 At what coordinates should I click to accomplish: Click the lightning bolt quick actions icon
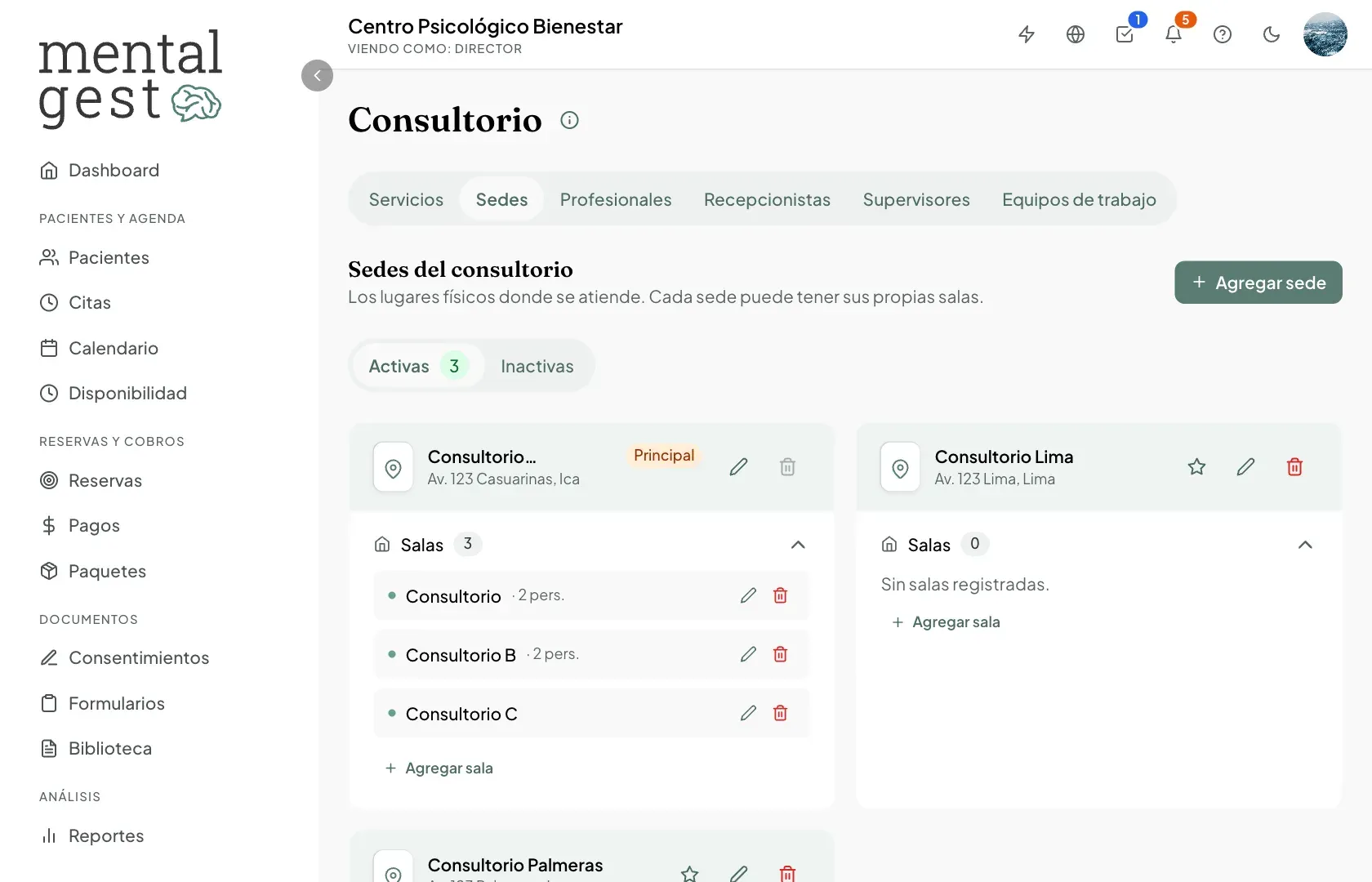pyautogui.click(x=1027, y=34)
